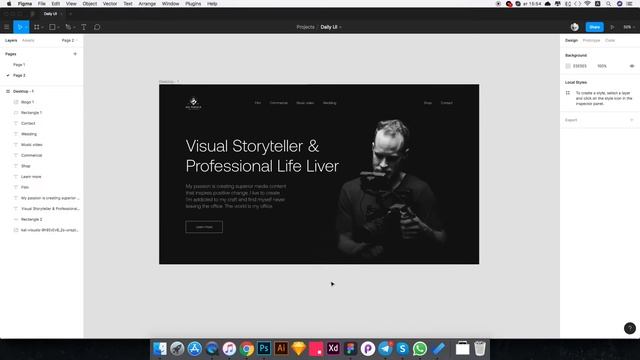Open Adobe XD from the dock

333,349
